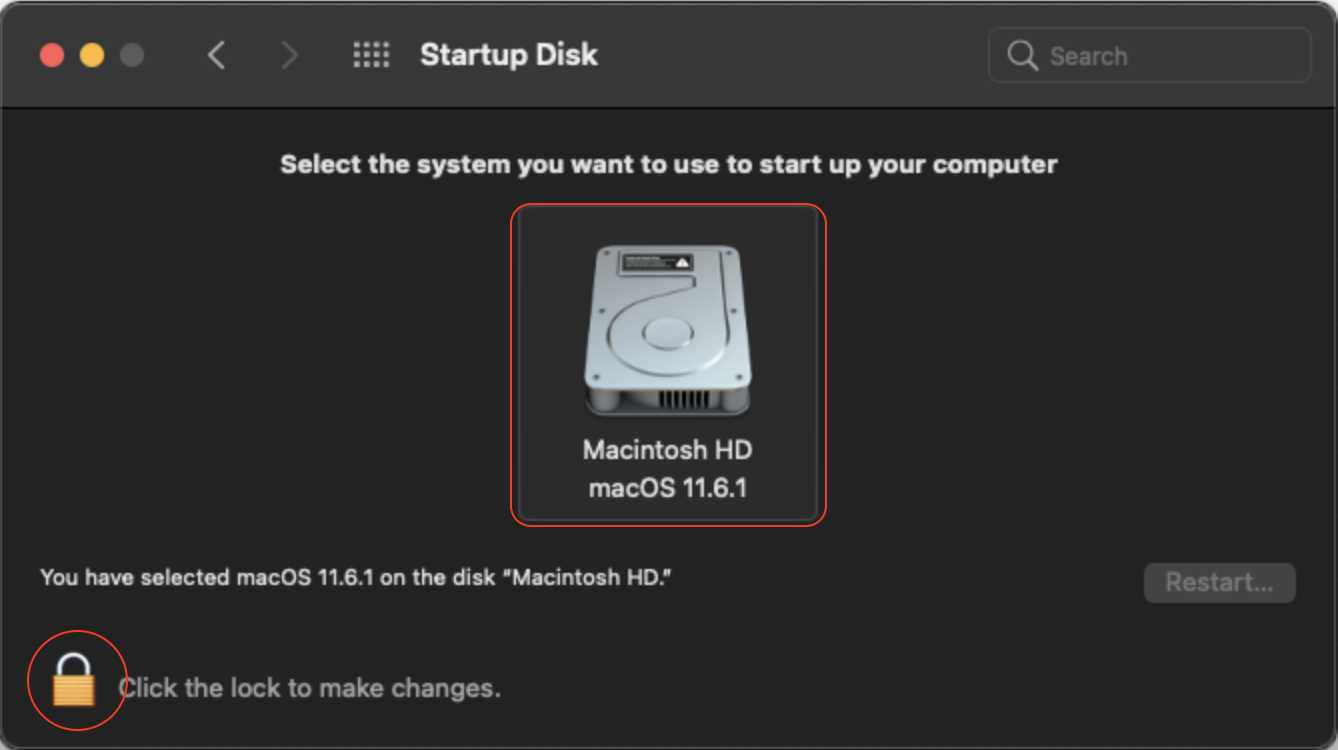Show all preferences via the grid icon
The width and height of the screenshot is (1338, 750).
point(371,55)
